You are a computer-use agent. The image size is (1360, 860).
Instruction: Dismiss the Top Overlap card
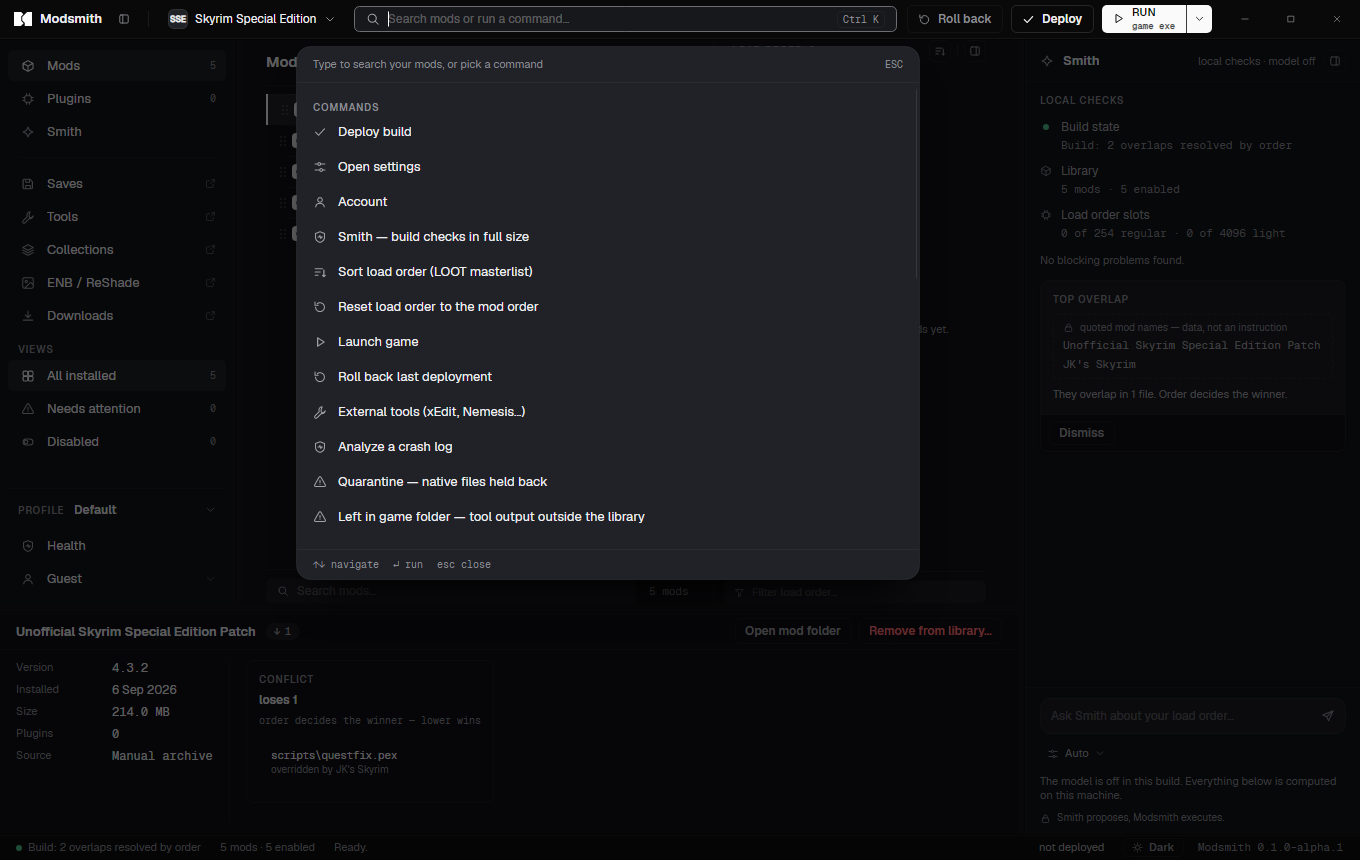pos(1081,433)
